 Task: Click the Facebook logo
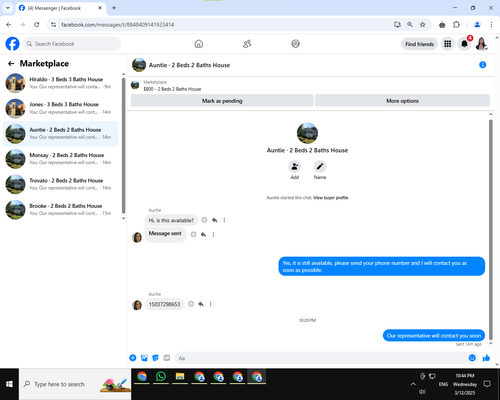[x=13, y=44]
